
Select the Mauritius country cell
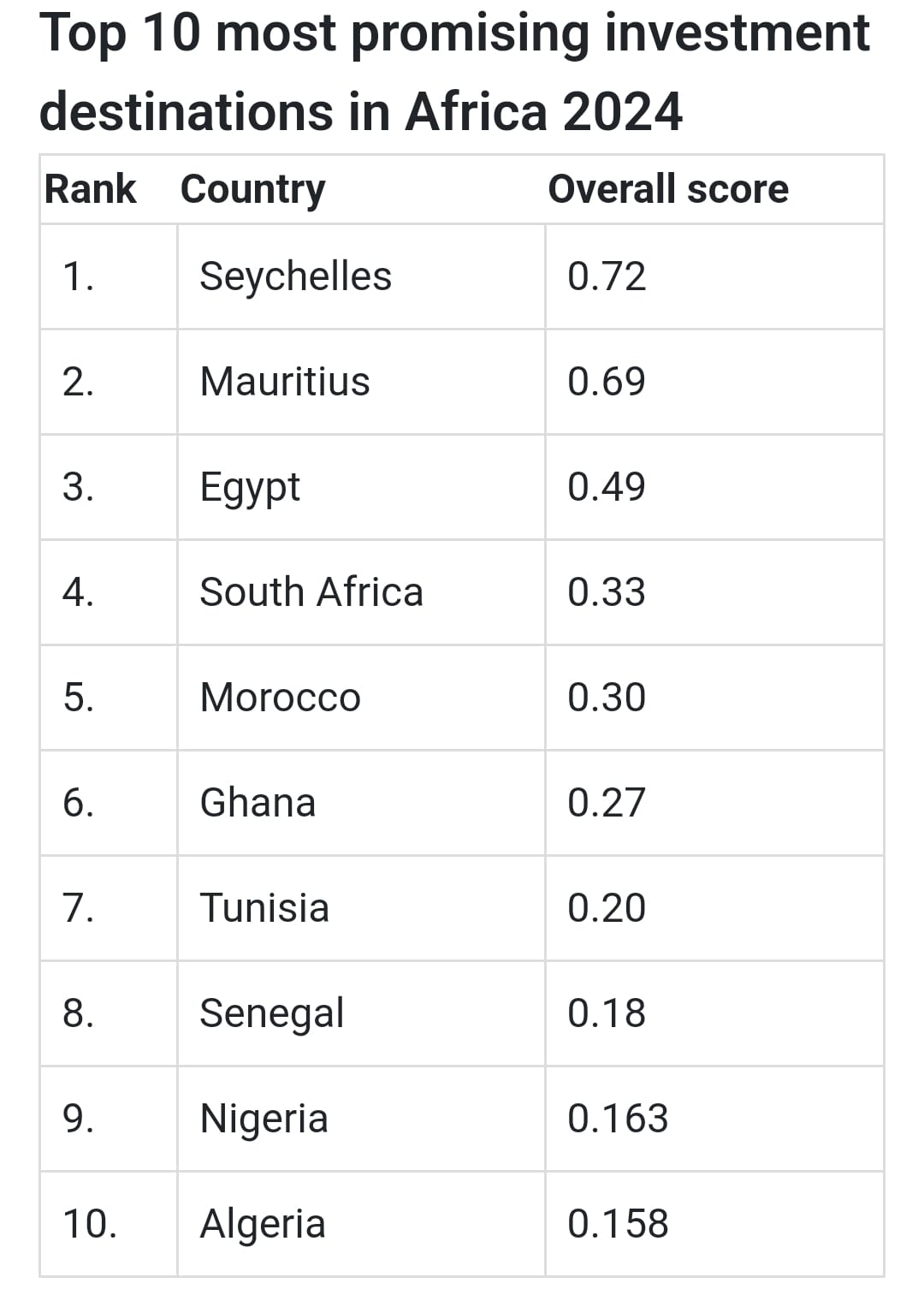point(285,382)
